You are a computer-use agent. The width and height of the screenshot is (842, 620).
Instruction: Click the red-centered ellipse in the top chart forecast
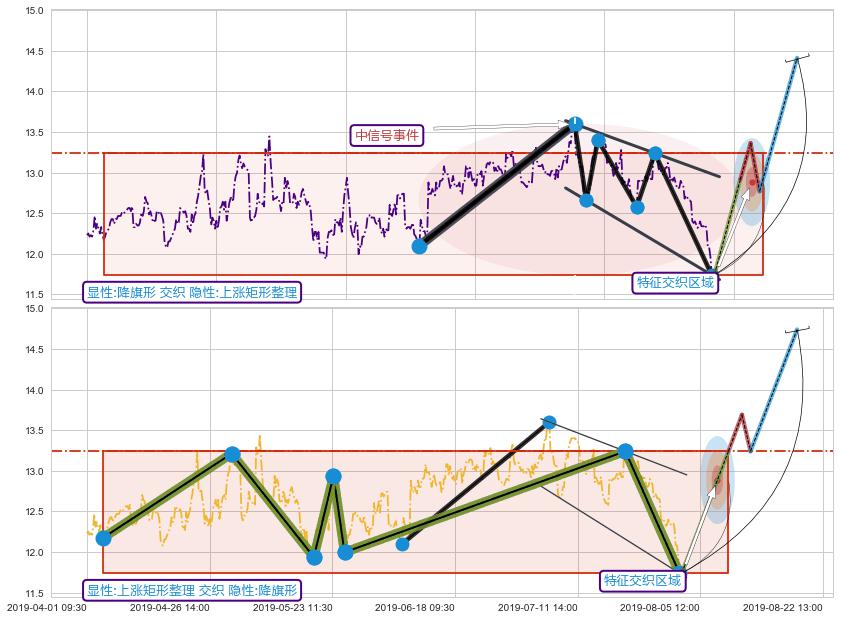coord(751,182)
